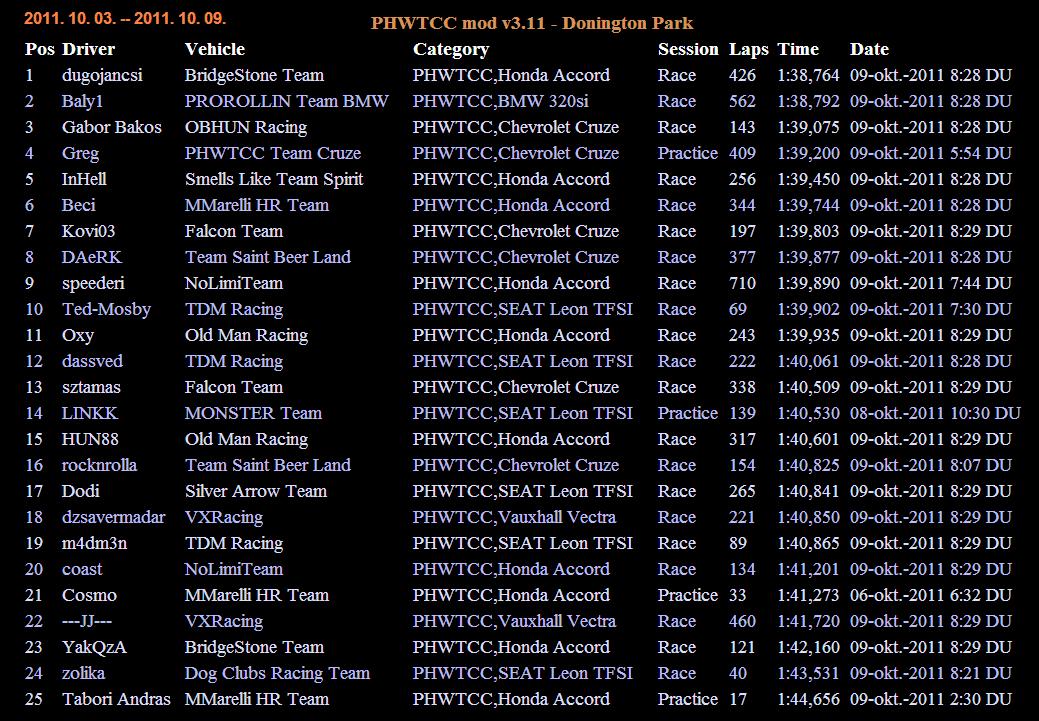Viewport: 1039px width, 721px height.
Task: Select driver name dassved
Action: click(92, 361)
